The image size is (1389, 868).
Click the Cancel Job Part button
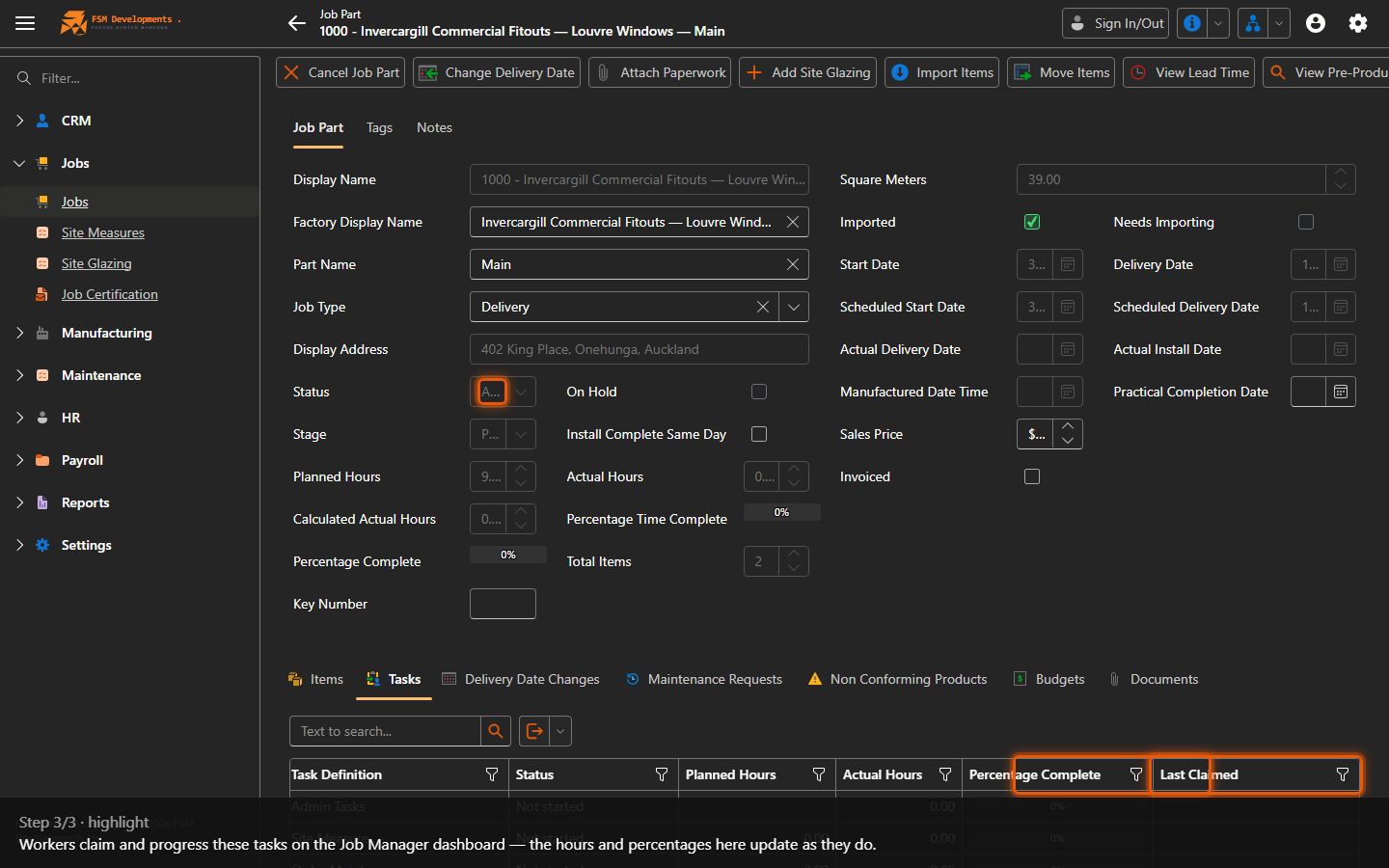[x=341, y=72]
